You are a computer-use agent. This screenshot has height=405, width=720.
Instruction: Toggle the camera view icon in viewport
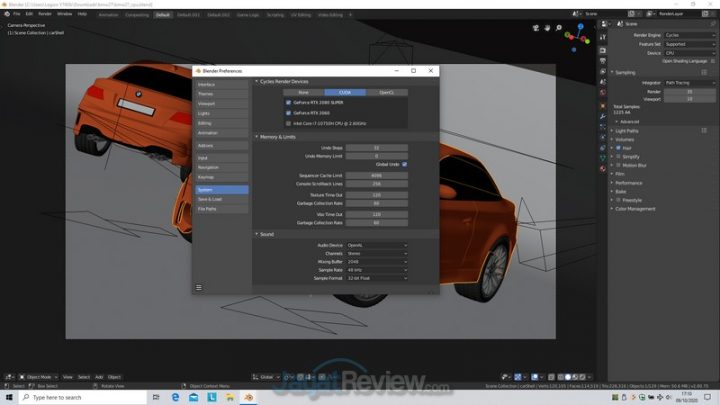[x=535, y=28]
